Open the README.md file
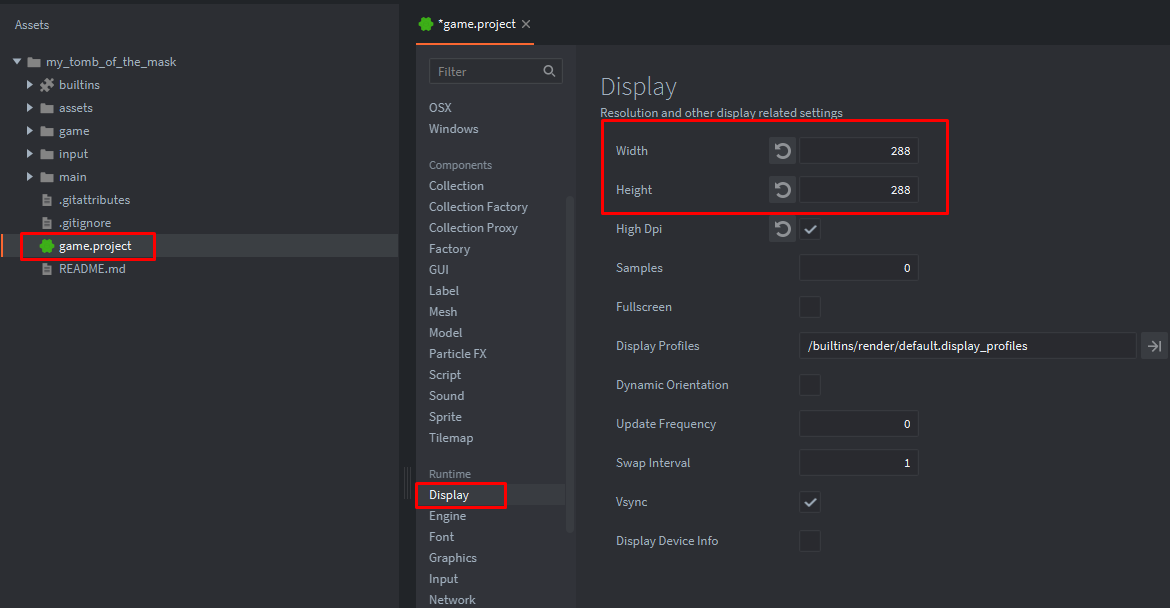 (x=91, y=269)
